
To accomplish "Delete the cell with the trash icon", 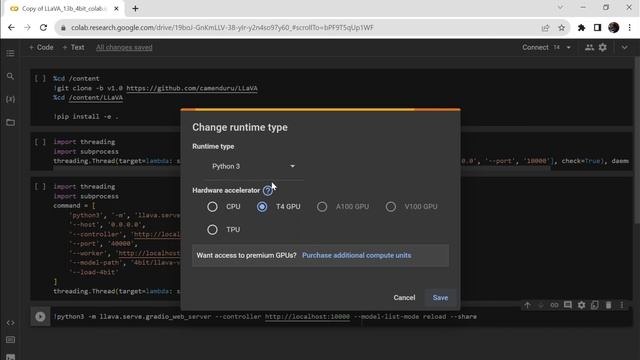I will pyautogui.click(x=608, y=305).
